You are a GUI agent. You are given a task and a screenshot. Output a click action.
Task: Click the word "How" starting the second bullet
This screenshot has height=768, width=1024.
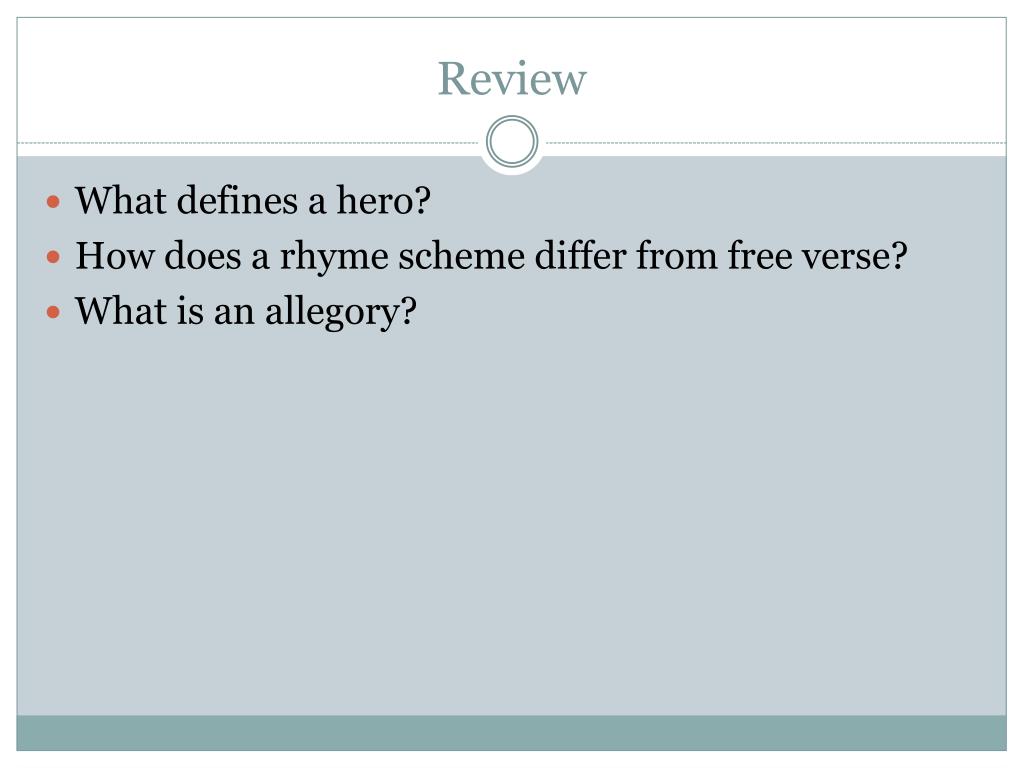coord(115,255)
